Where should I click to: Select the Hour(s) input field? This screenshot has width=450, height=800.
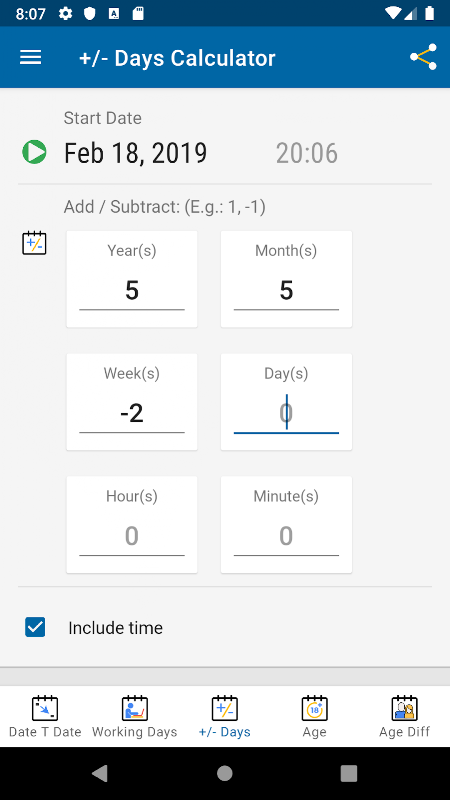click(x=132, y=536)
